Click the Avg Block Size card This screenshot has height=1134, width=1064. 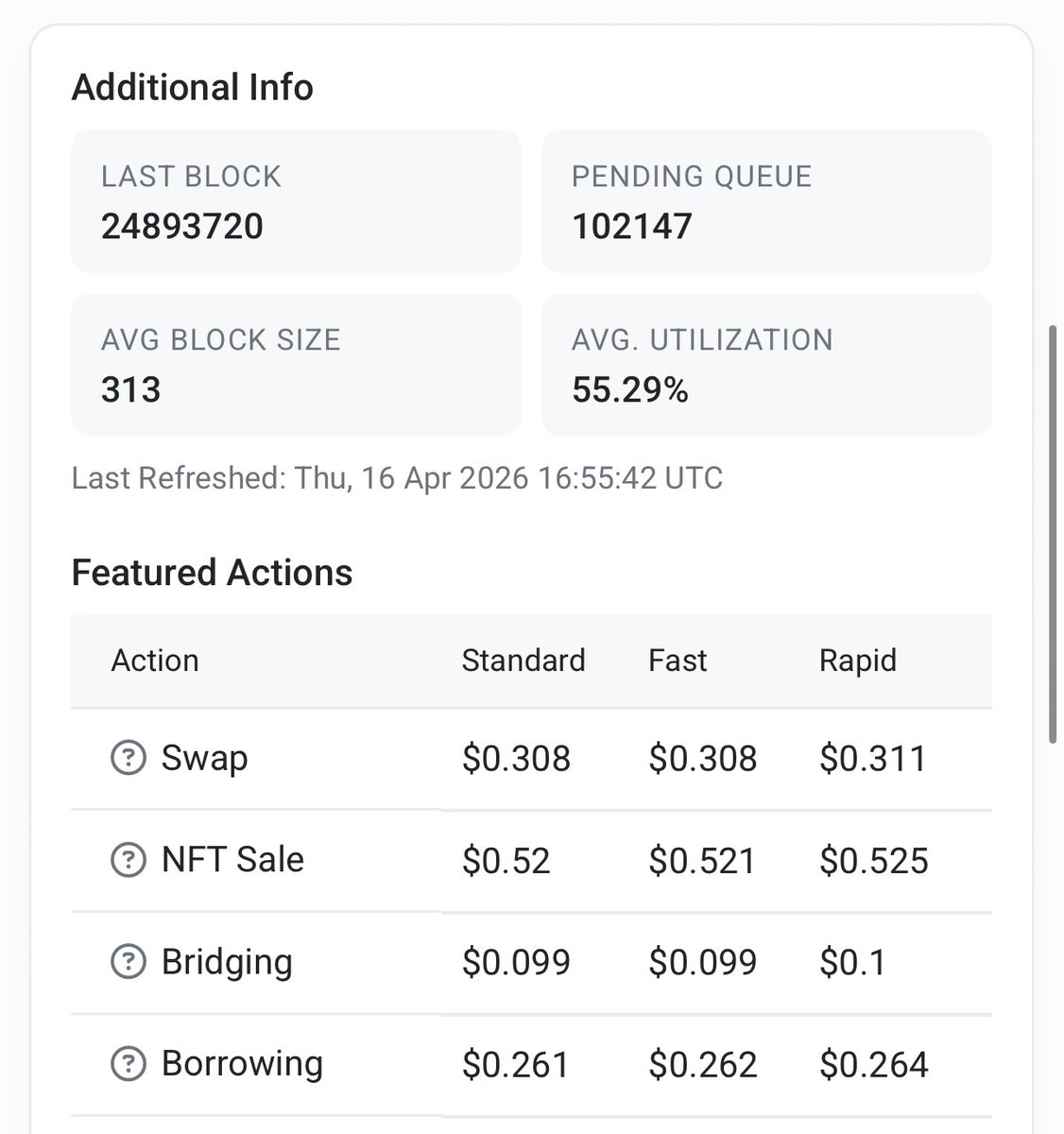[296, 365]
